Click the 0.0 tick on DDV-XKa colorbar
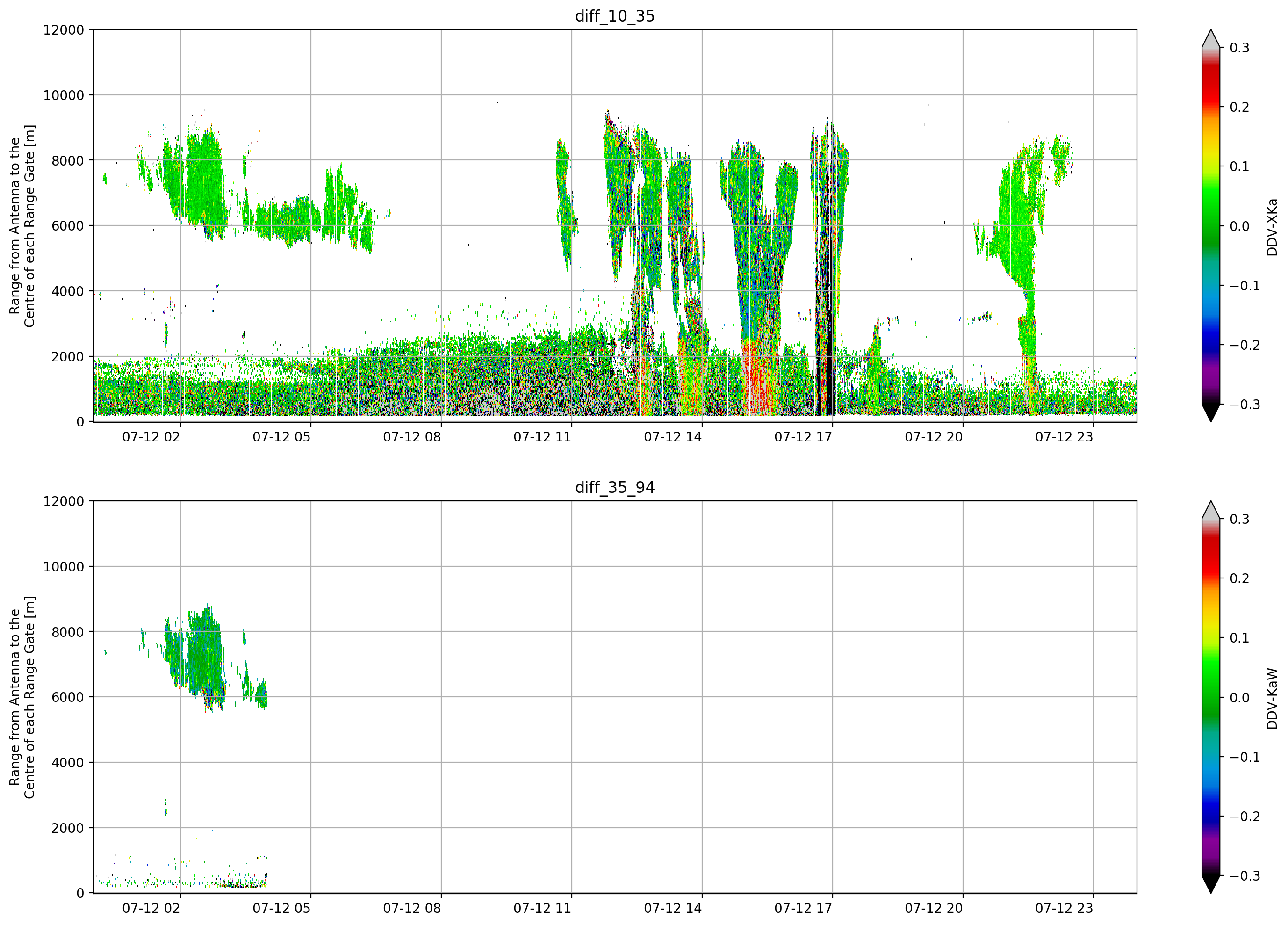 1240,226
